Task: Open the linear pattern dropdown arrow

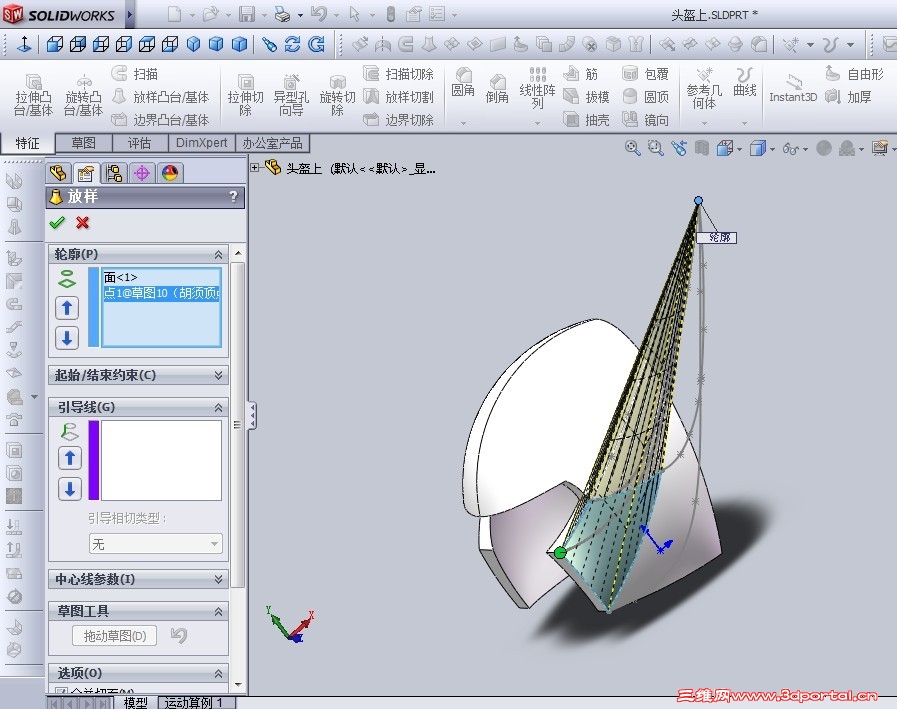Action: pos(537,123)
